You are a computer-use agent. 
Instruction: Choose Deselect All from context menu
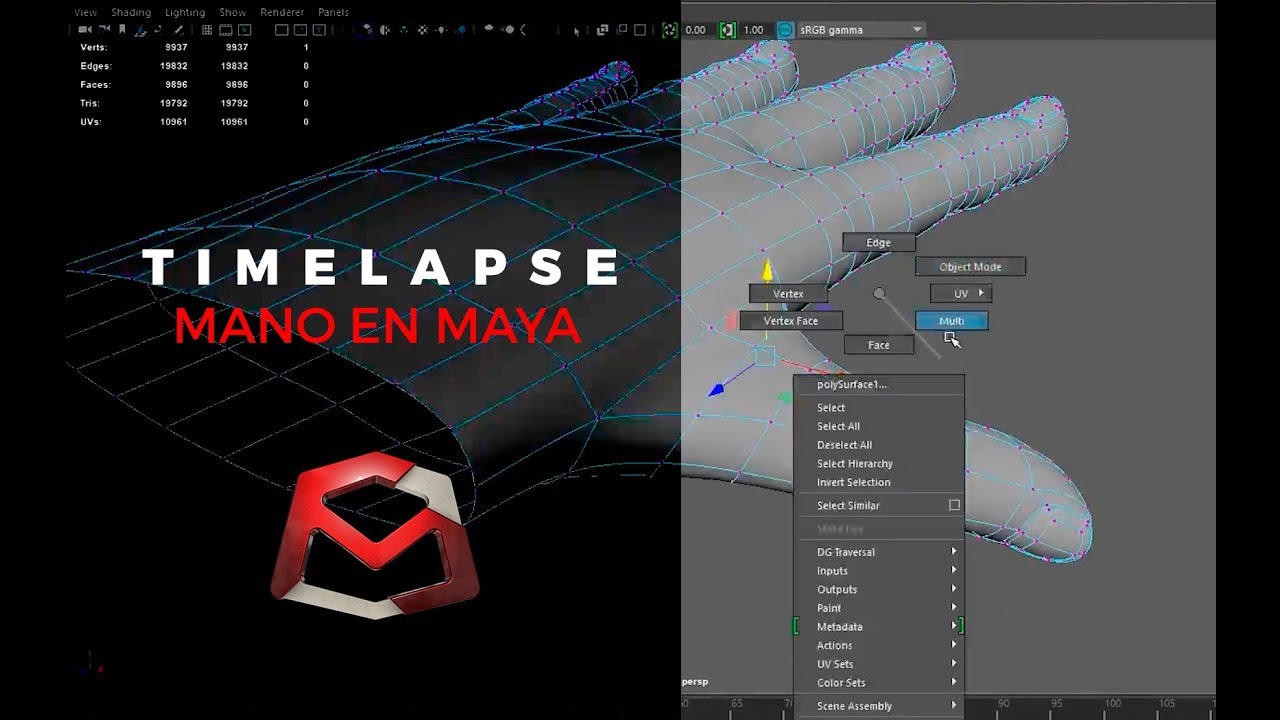(x=878, y=445)
